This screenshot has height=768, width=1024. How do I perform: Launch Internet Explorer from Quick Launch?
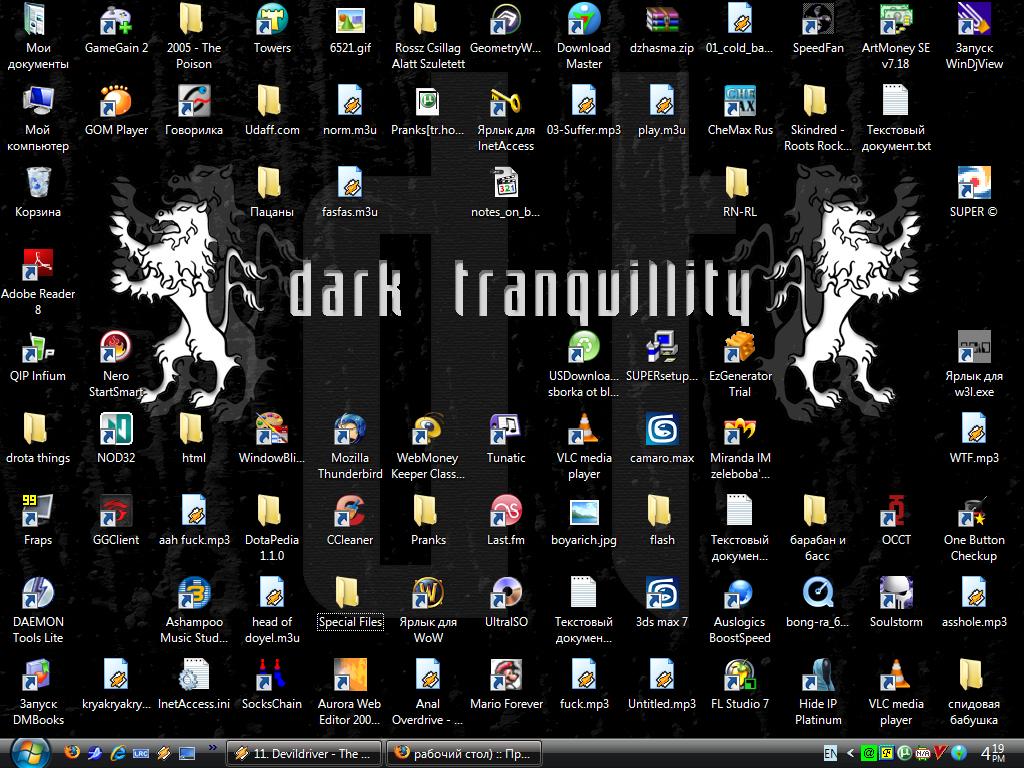[x=118, y=753]
